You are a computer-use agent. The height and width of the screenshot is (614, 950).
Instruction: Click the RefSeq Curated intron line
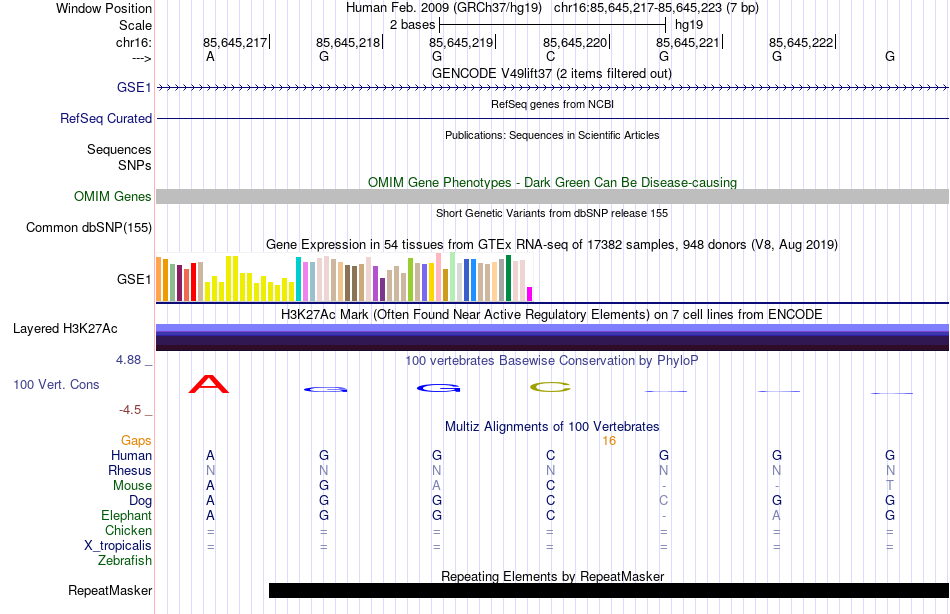point(552,118)
